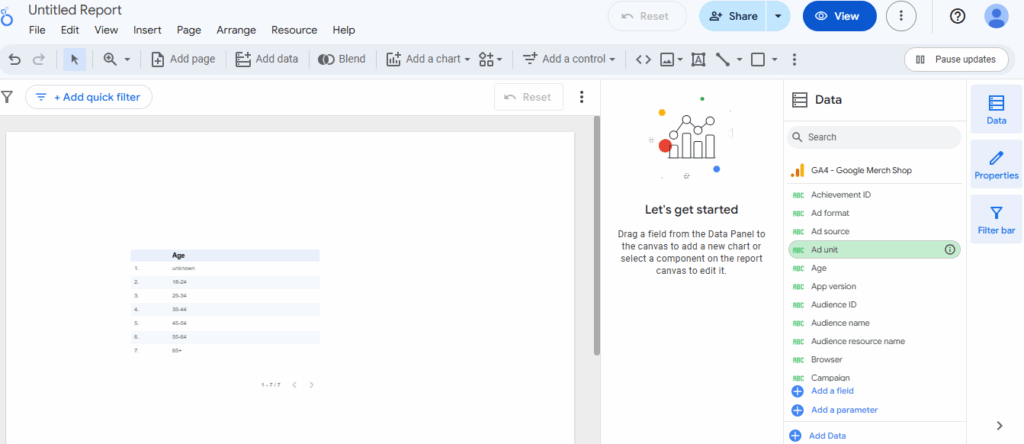Open the circular more options menu in header
The image size is (1024, 444).
901,16
